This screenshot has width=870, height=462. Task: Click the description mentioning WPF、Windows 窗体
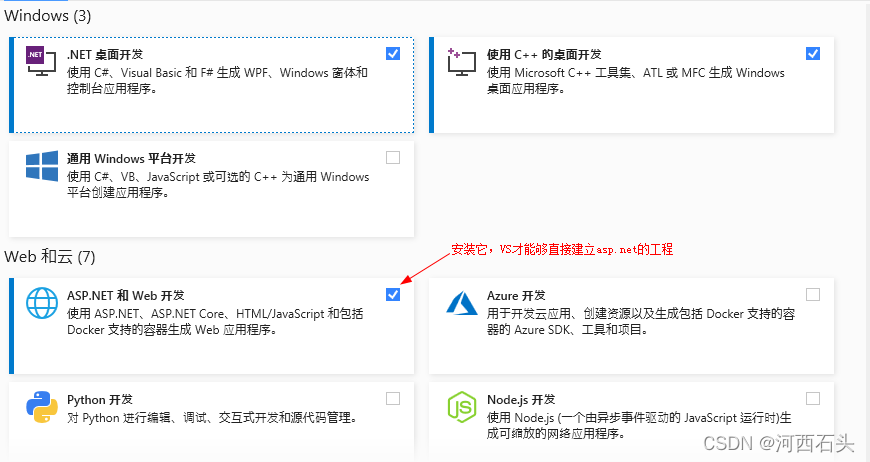coord(218,81)
